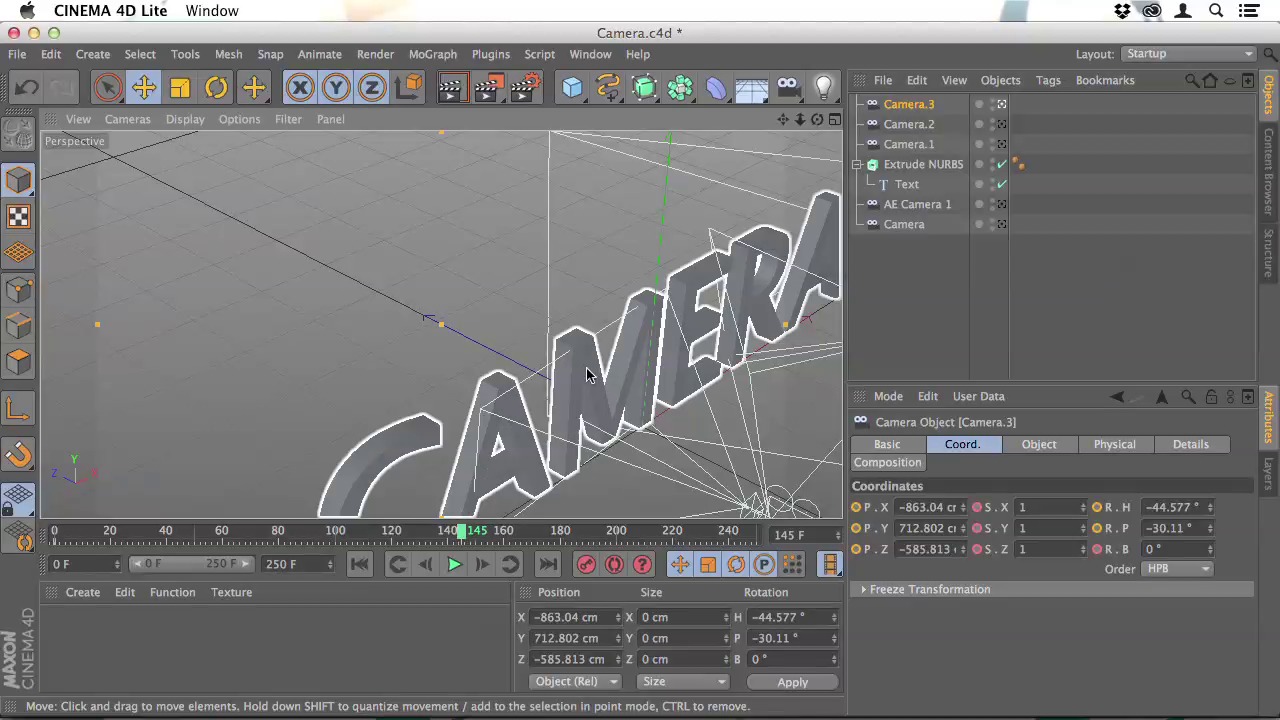The height and width of the screenshot is (720, 1280).
Task: Open the MoGraph menu
Action: click(432, 54)
